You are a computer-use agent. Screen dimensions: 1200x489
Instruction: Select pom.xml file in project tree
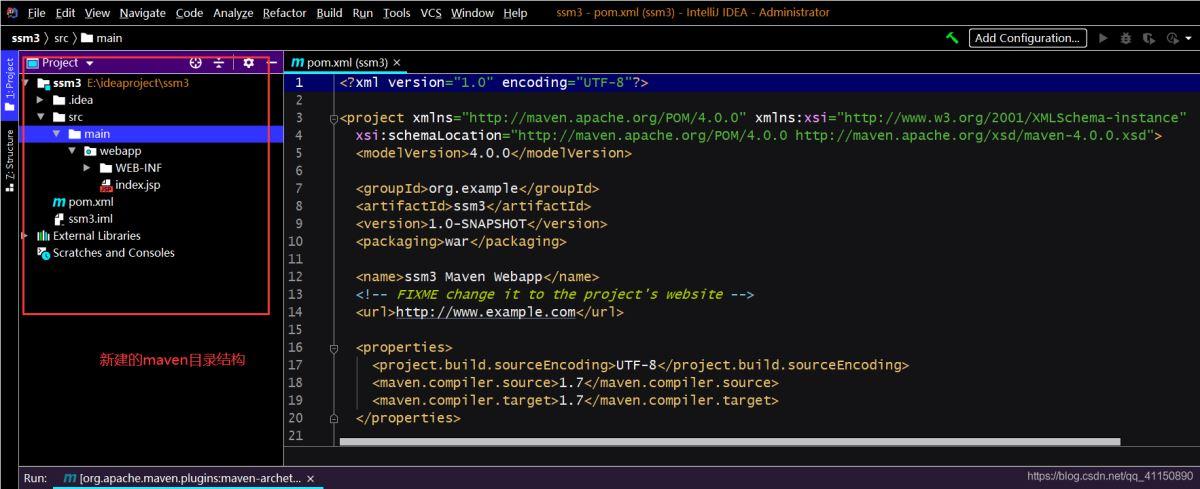click(x=90, y=202)
